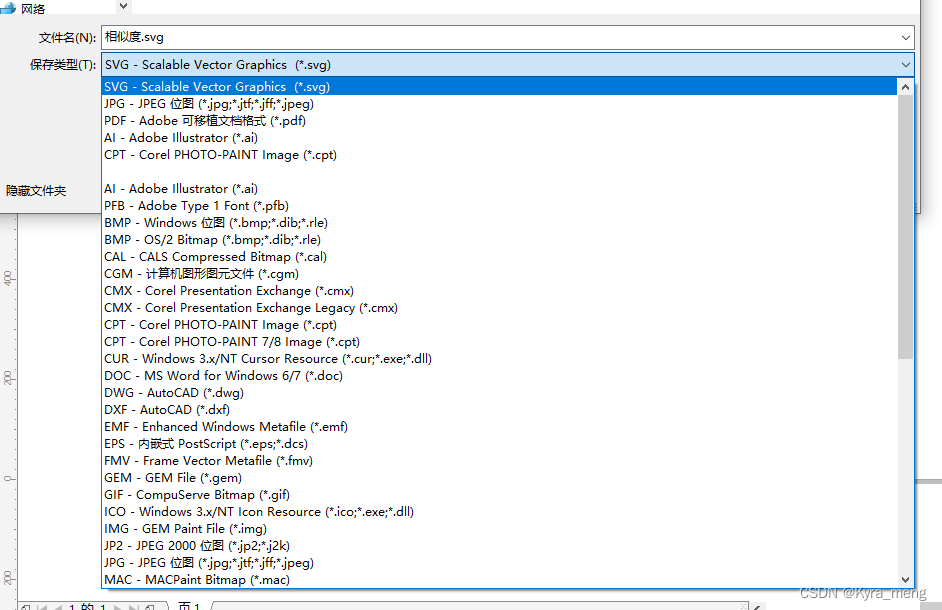
Task: Open the 文件名 dropdown arrow
Action: click(x=905, y=38)
